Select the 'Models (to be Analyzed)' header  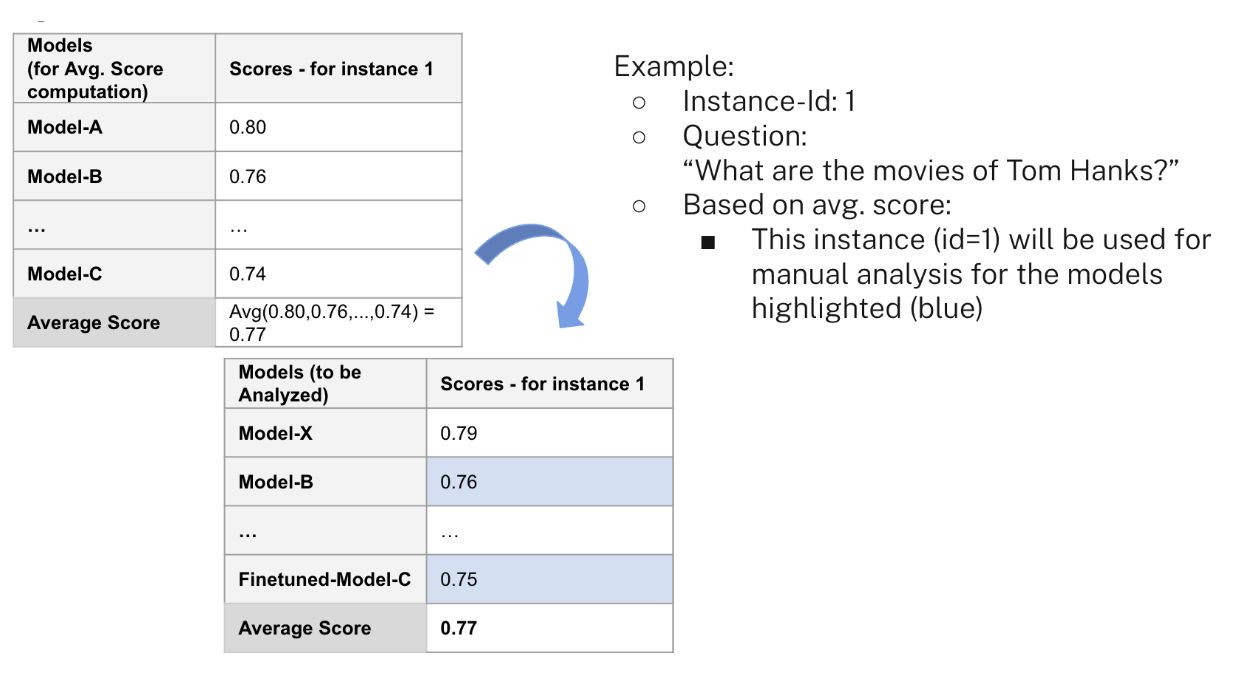click(325, 383)
